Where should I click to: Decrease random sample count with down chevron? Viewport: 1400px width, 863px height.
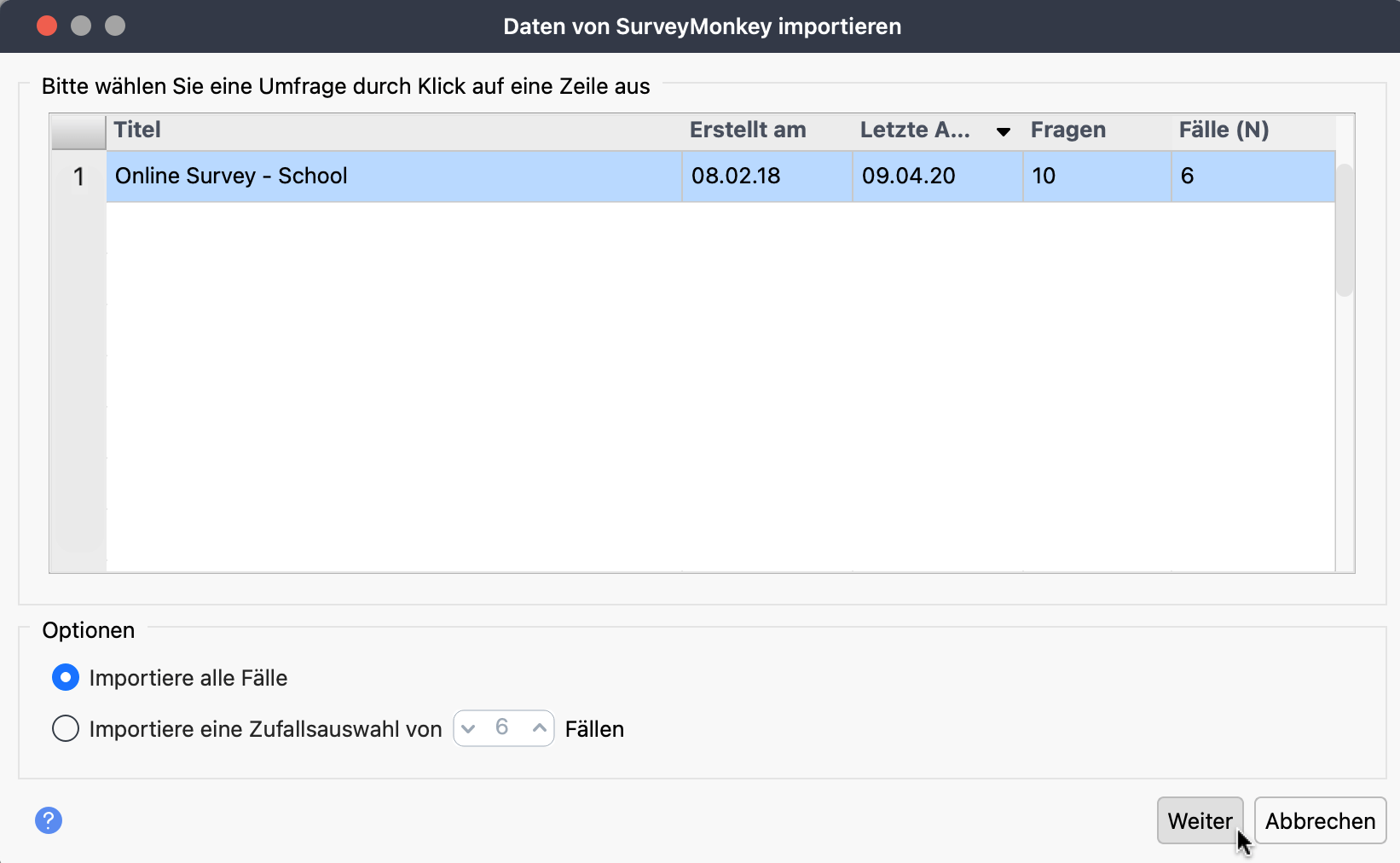(468, 728)
